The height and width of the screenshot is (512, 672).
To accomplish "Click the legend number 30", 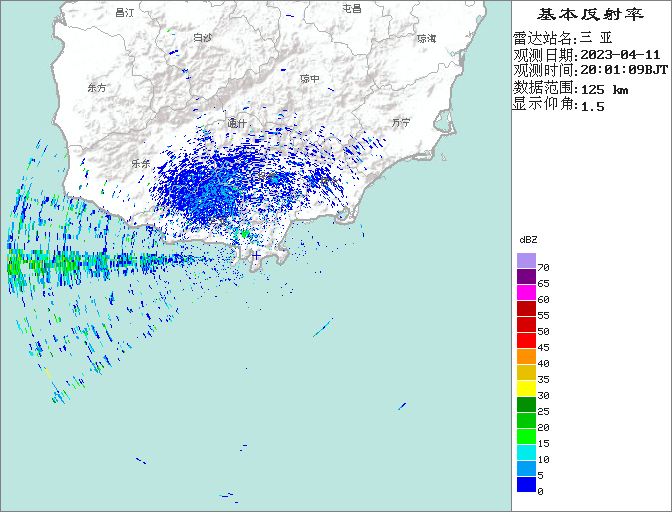I will 543,395.
